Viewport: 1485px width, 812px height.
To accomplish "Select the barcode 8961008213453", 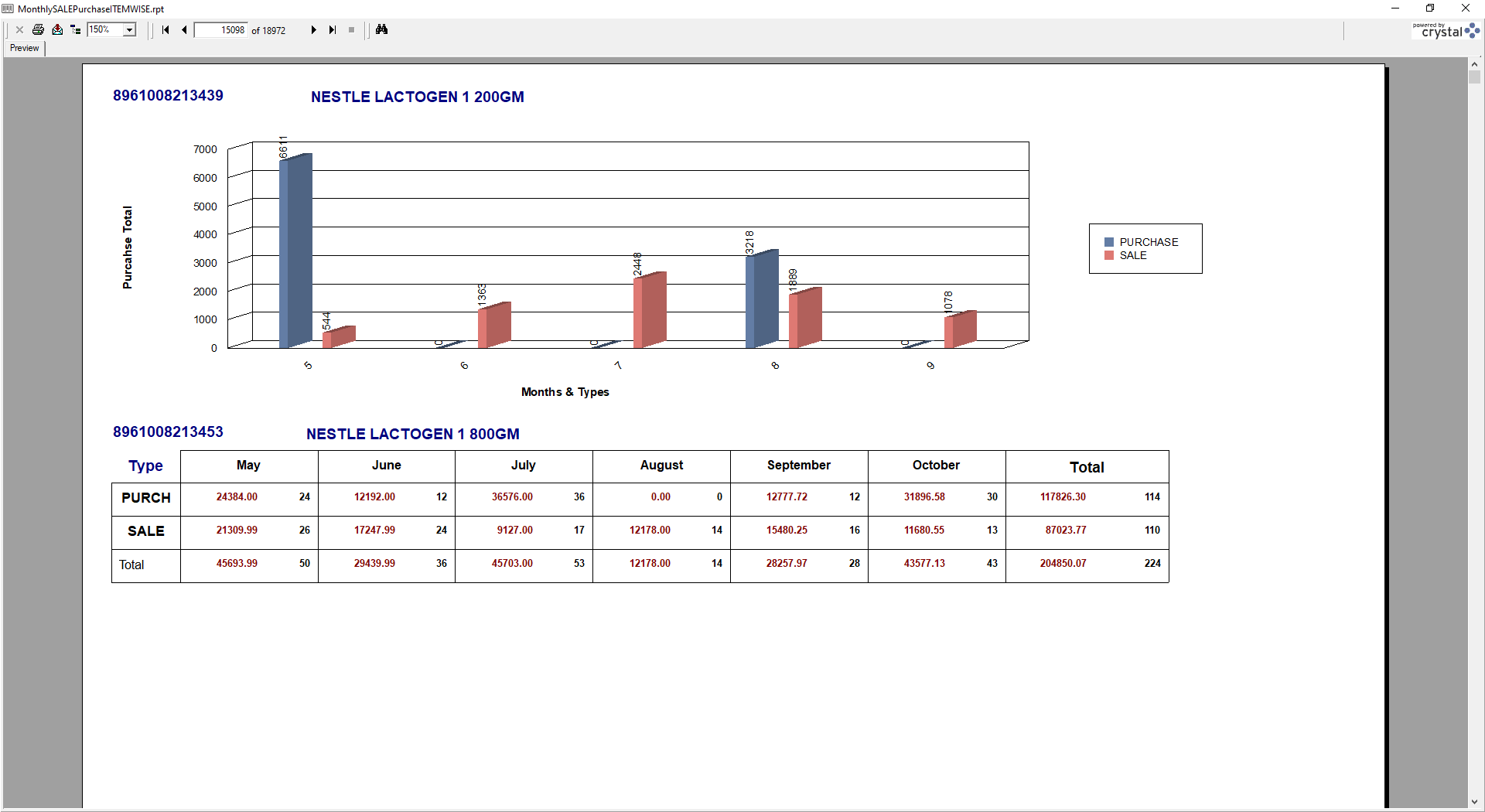I will [168, 432].
